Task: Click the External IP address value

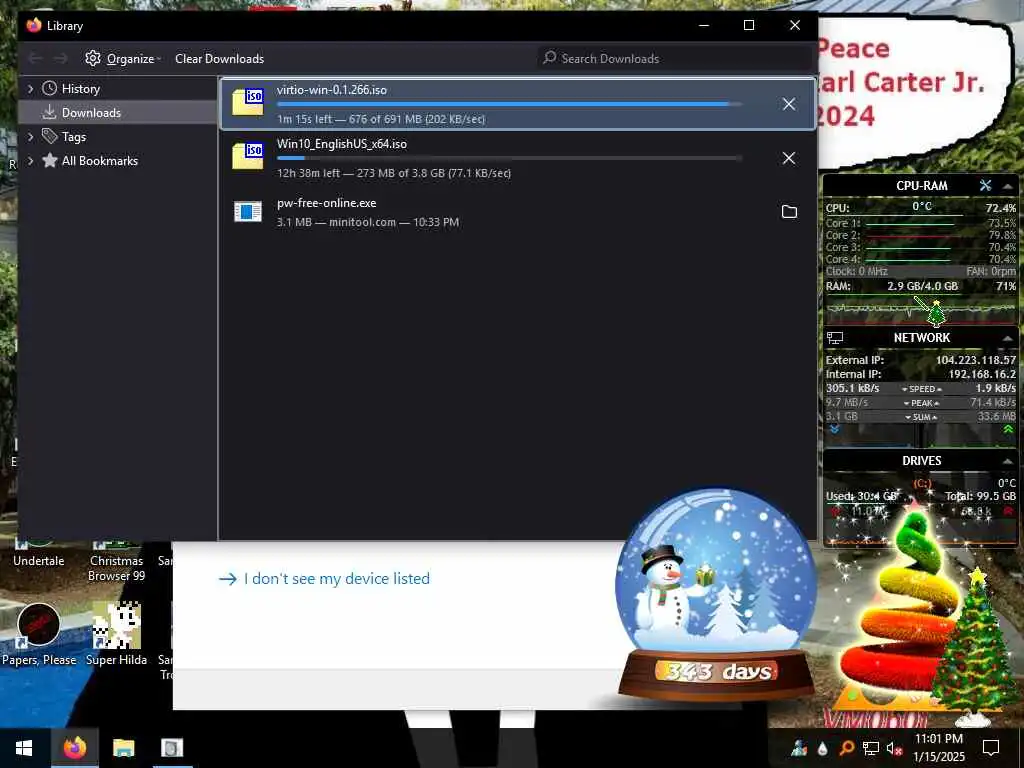Action: point(976,360)
